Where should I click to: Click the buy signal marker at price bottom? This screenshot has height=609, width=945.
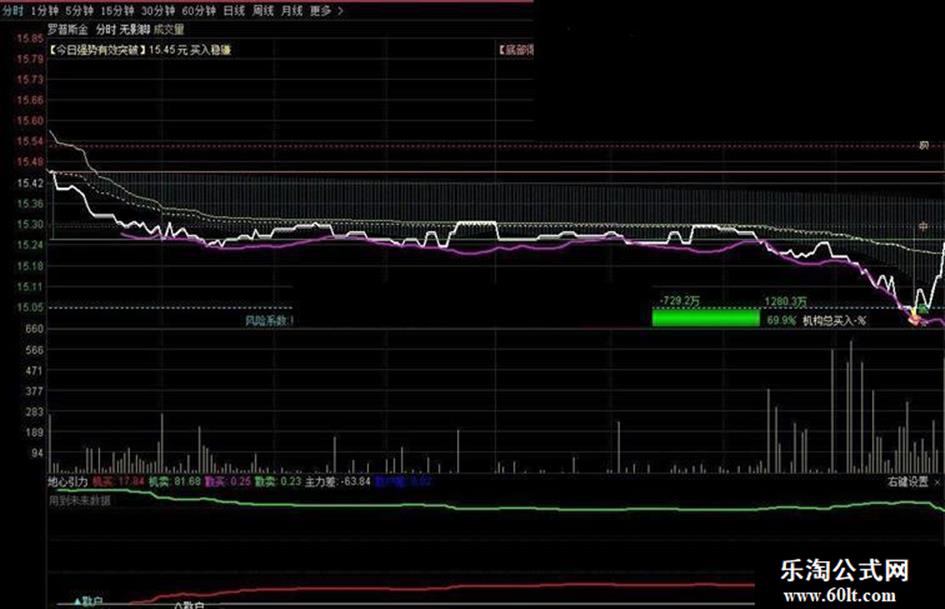click(x=915, y=318)
